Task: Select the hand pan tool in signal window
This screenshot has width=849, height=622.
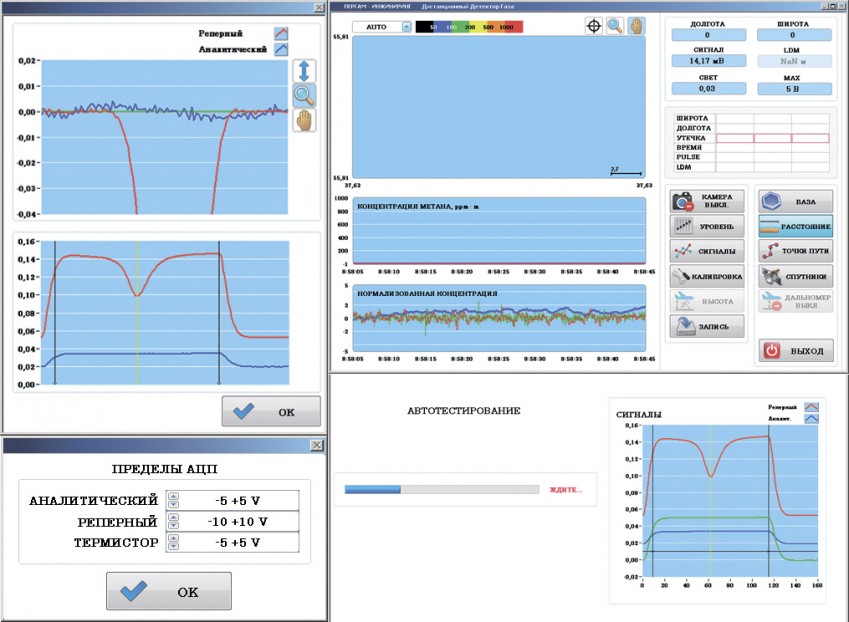Action: (x=305, y=120)
